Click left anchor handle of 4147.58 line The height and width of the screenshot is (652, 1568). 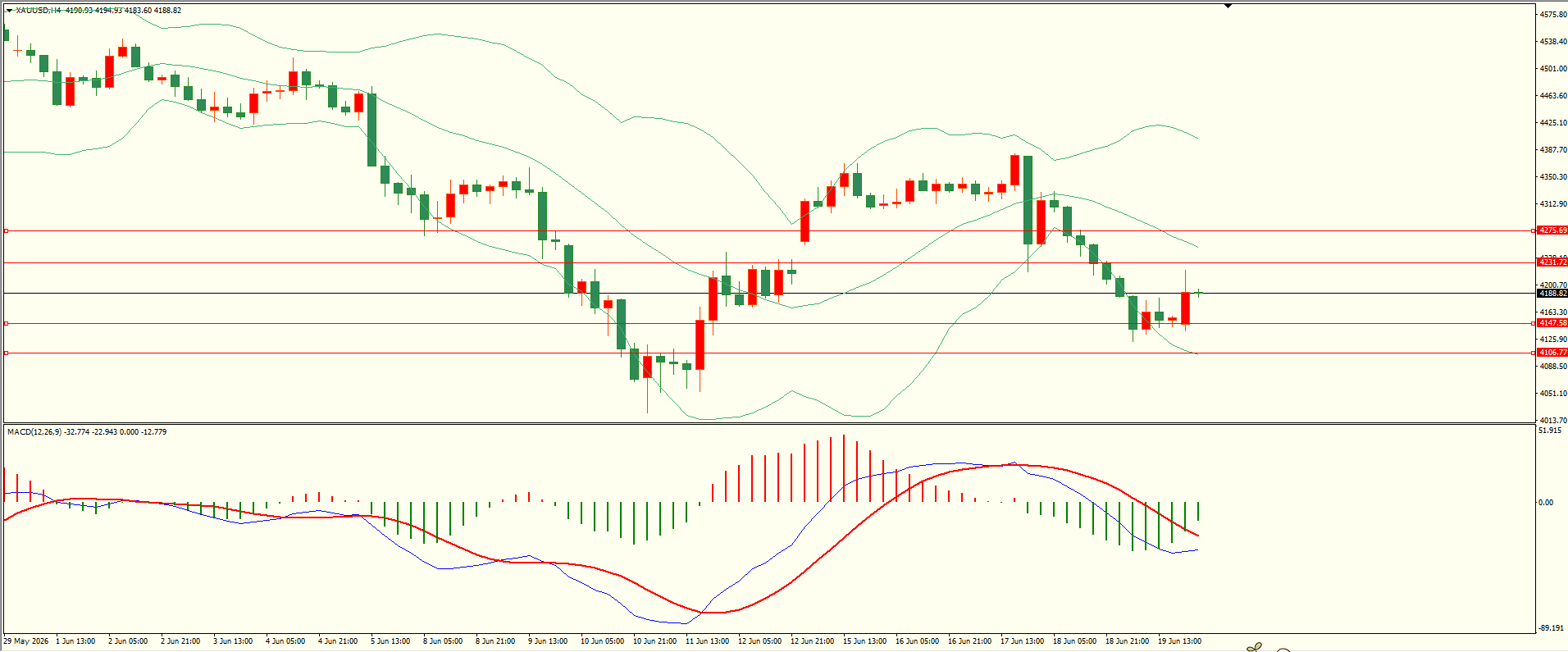click(x=7, y=324)
